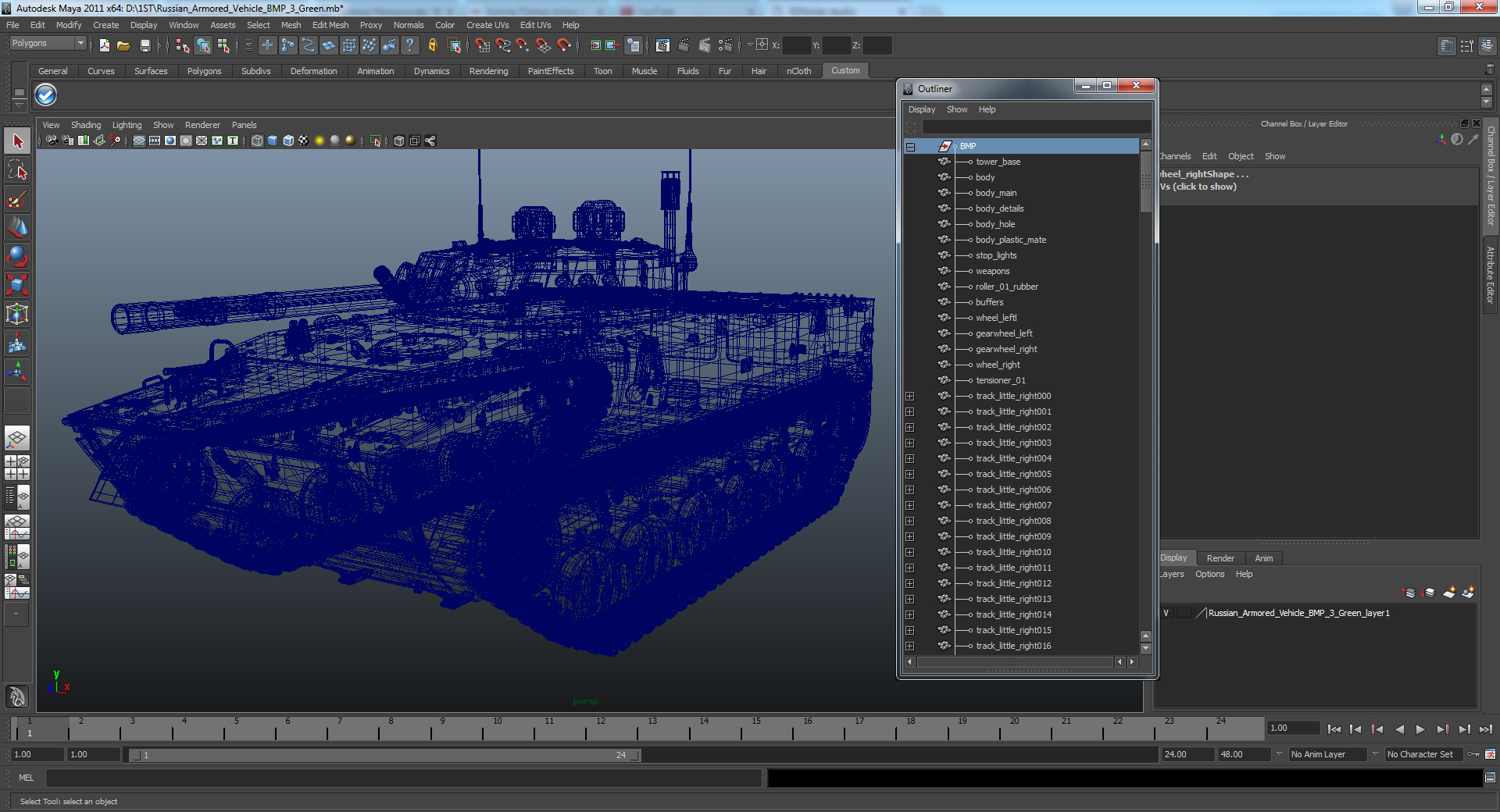This screenshot has height=812, width=1500.
Task: Open the Shading menu in viewport
Action: [x=86, y=125]
